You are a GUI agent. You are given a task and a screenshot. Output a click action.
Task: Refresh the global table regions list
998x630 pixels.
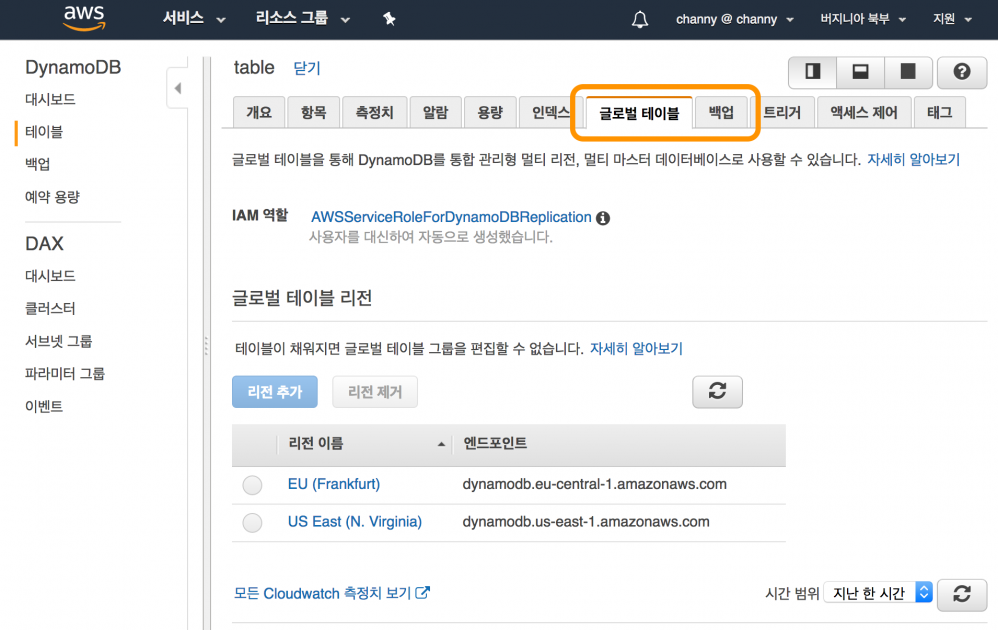point(717,392)
